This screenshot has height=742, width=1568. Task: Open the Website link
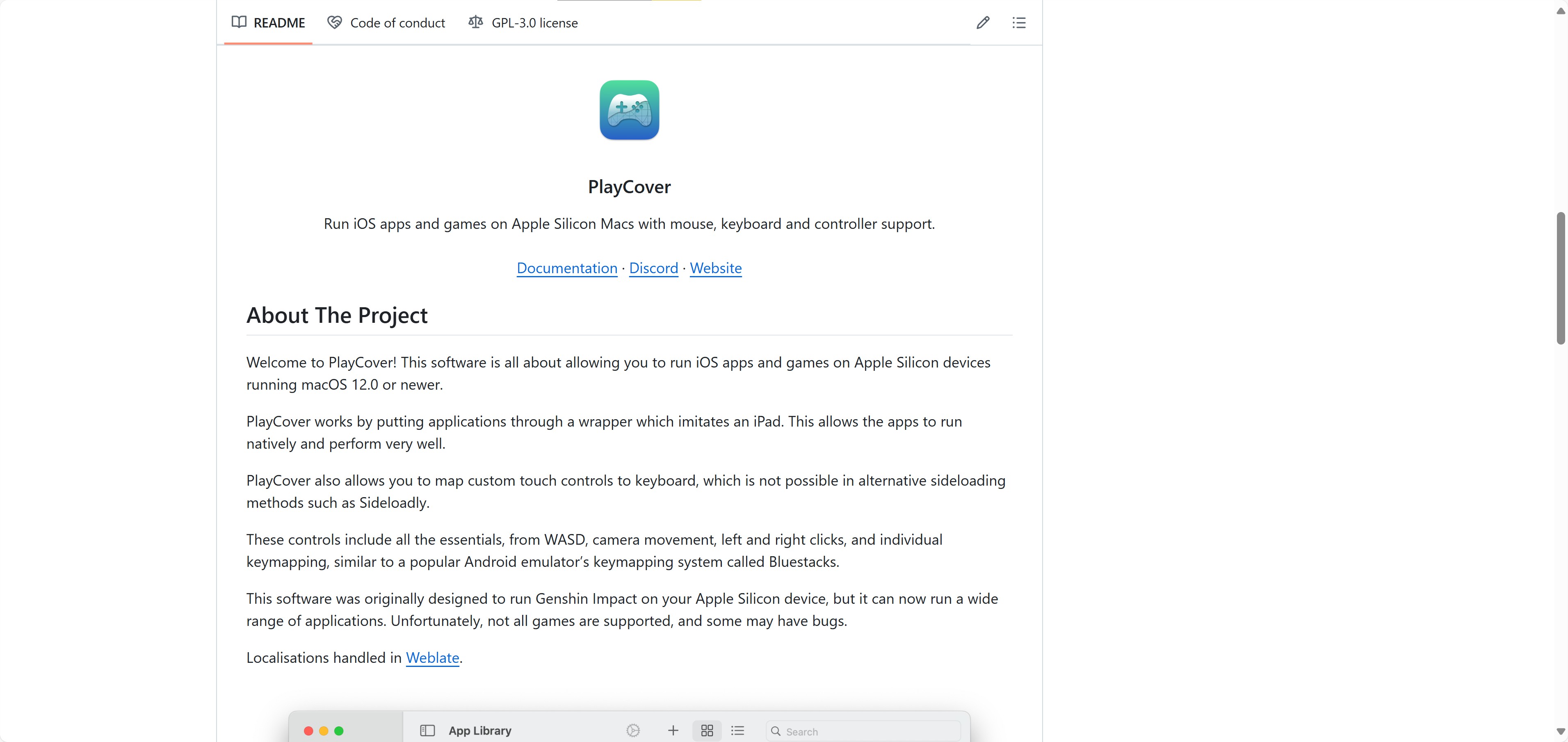715,268
